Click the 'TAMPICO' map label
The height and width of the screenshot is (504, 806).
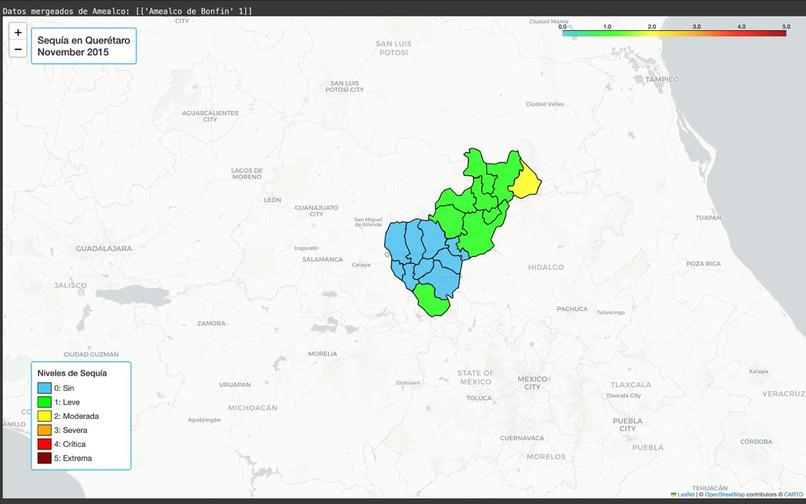[662, 79]
